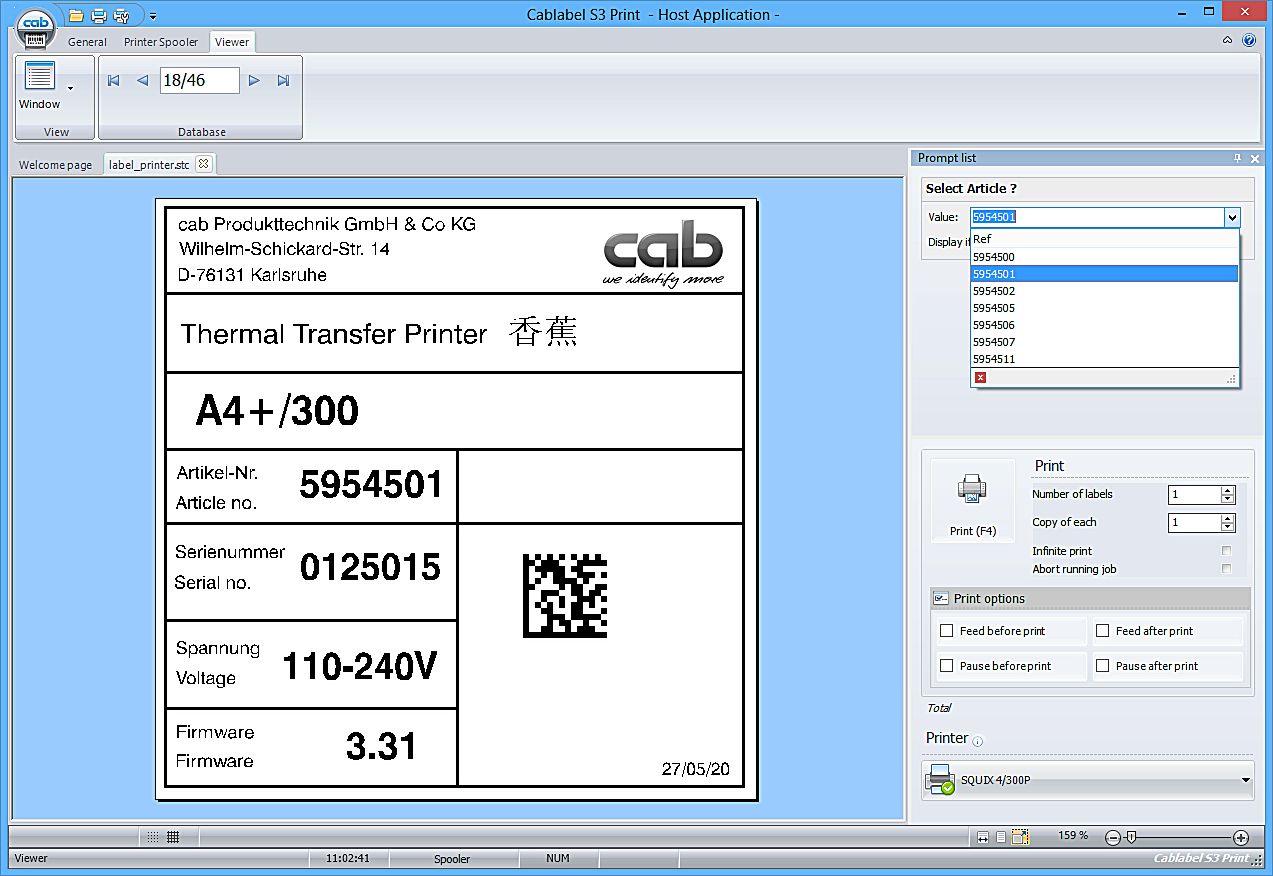
Task: Click the printer settings quick access icon
Action: (x=122, y=15)
